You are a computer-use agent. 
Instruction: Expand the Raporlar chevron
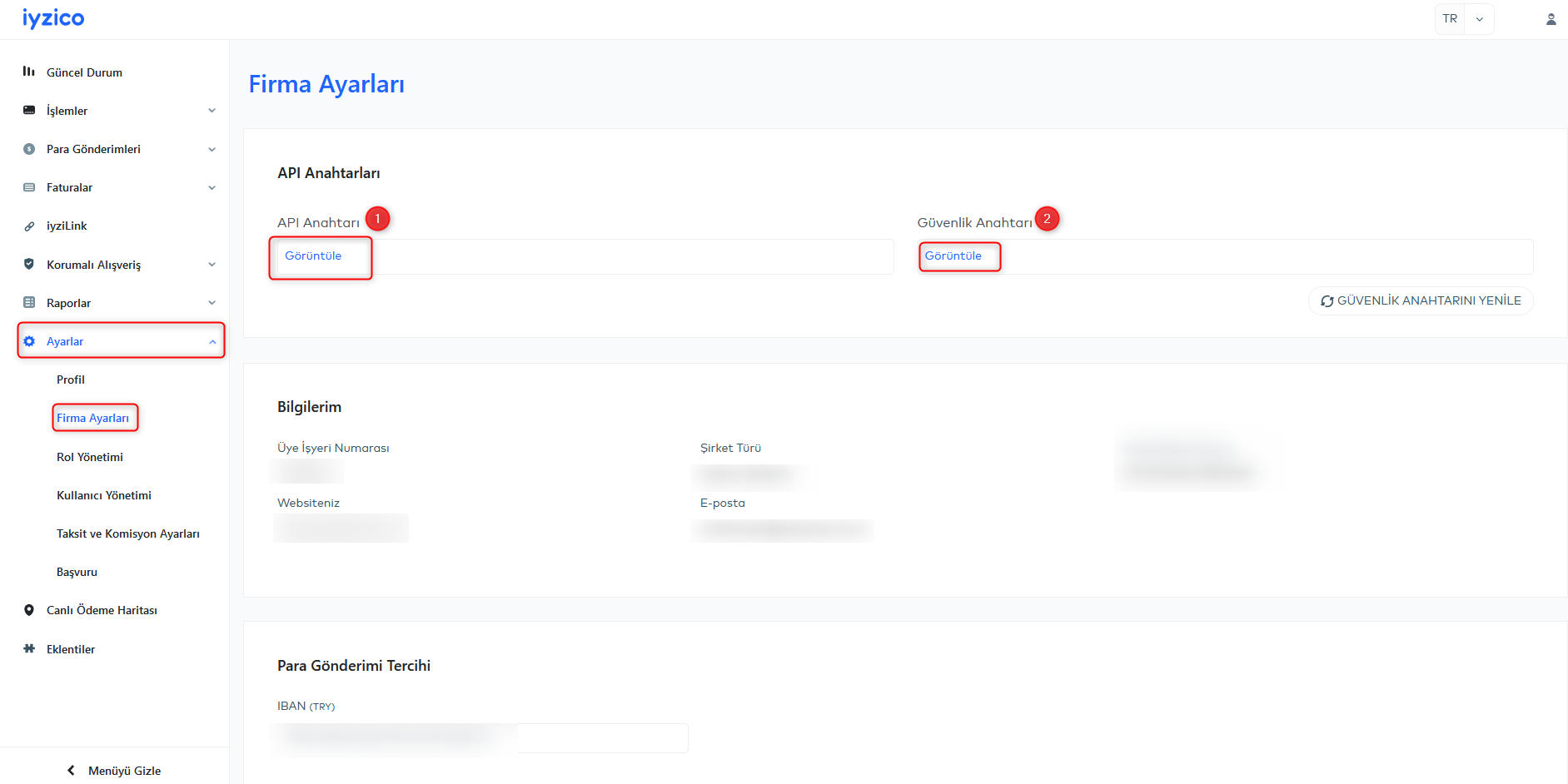tap(212, 303)
